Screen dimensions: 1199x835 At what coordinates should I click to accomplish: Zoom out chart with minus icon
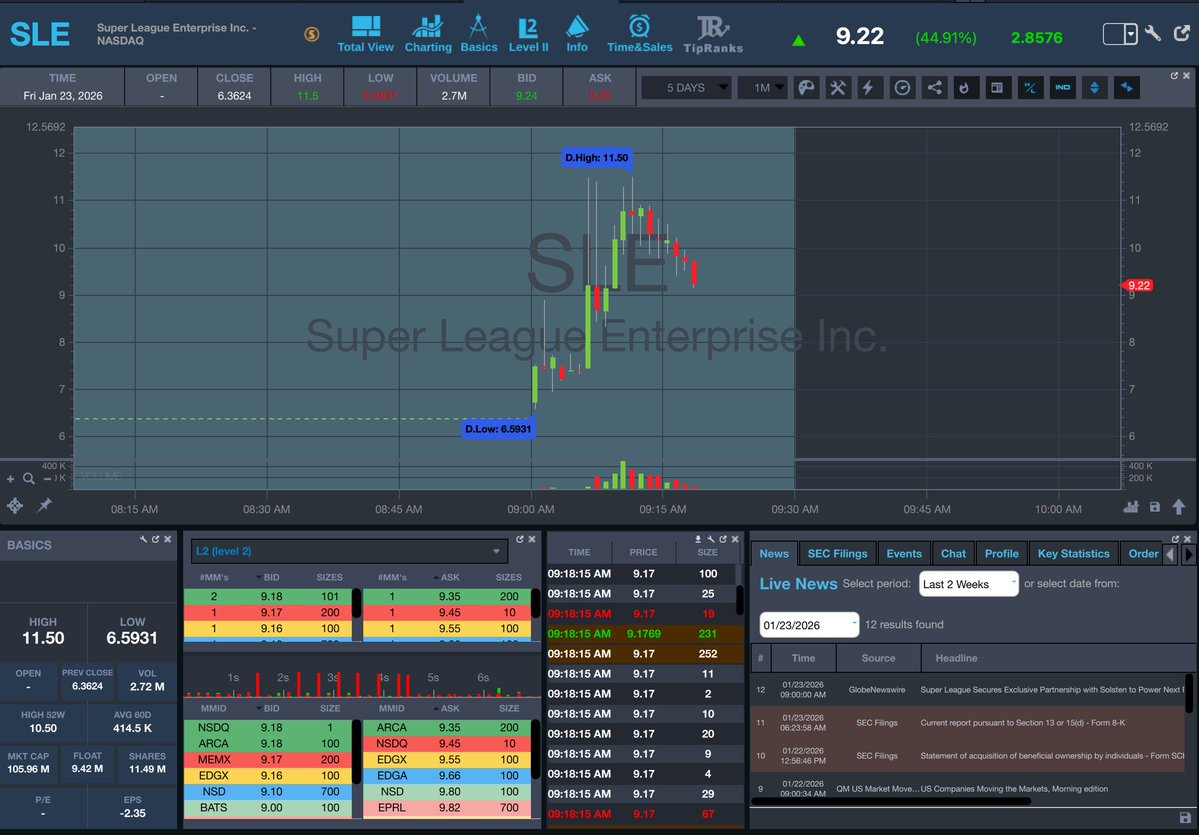point(47,479)
